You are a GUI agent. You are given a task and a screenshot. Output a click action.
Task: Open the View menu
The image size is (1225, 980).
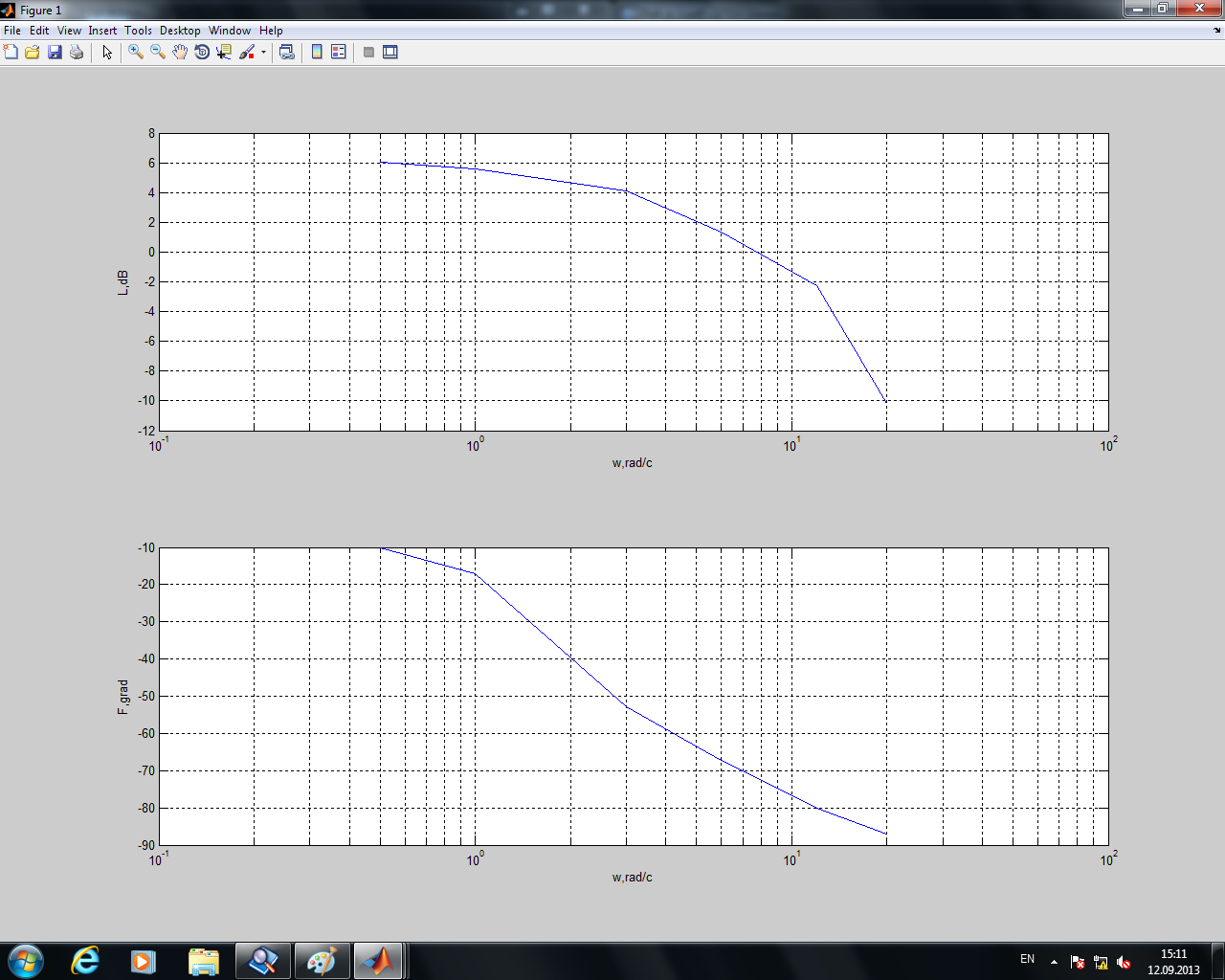click(69, 31)
